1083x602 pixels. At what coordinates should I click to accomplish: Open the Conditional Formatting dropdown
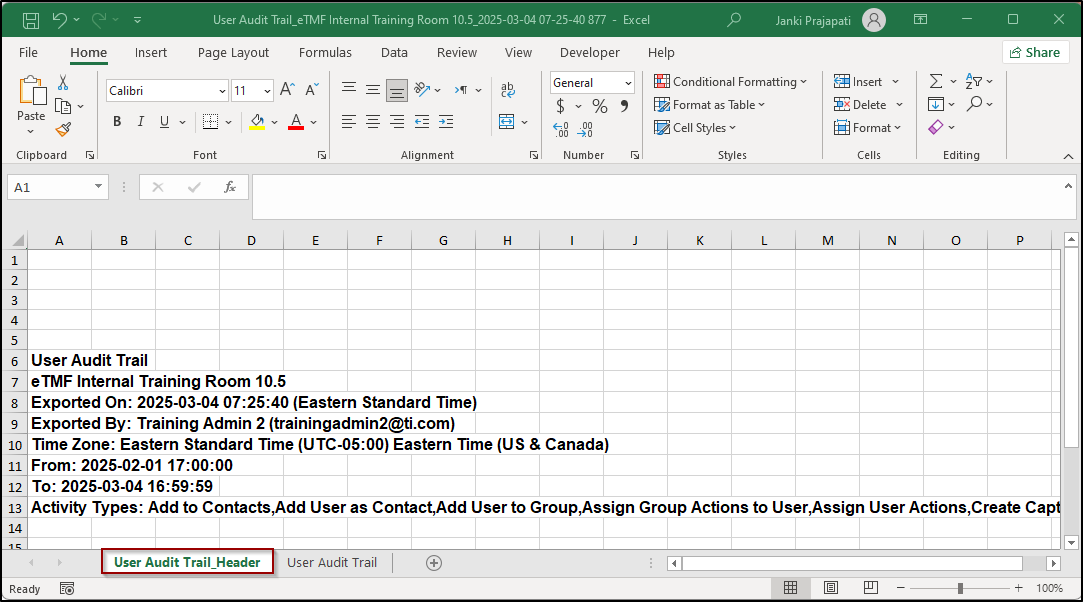click(731, 82)
